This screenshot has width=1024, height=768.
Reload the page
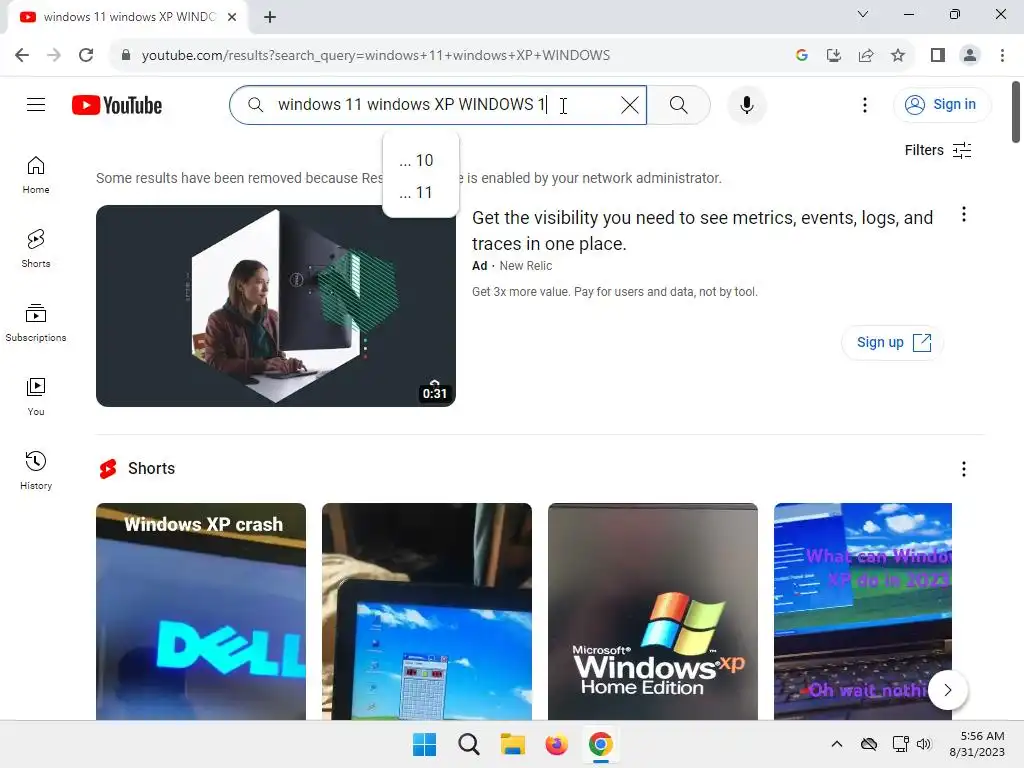tap(86, 55)
